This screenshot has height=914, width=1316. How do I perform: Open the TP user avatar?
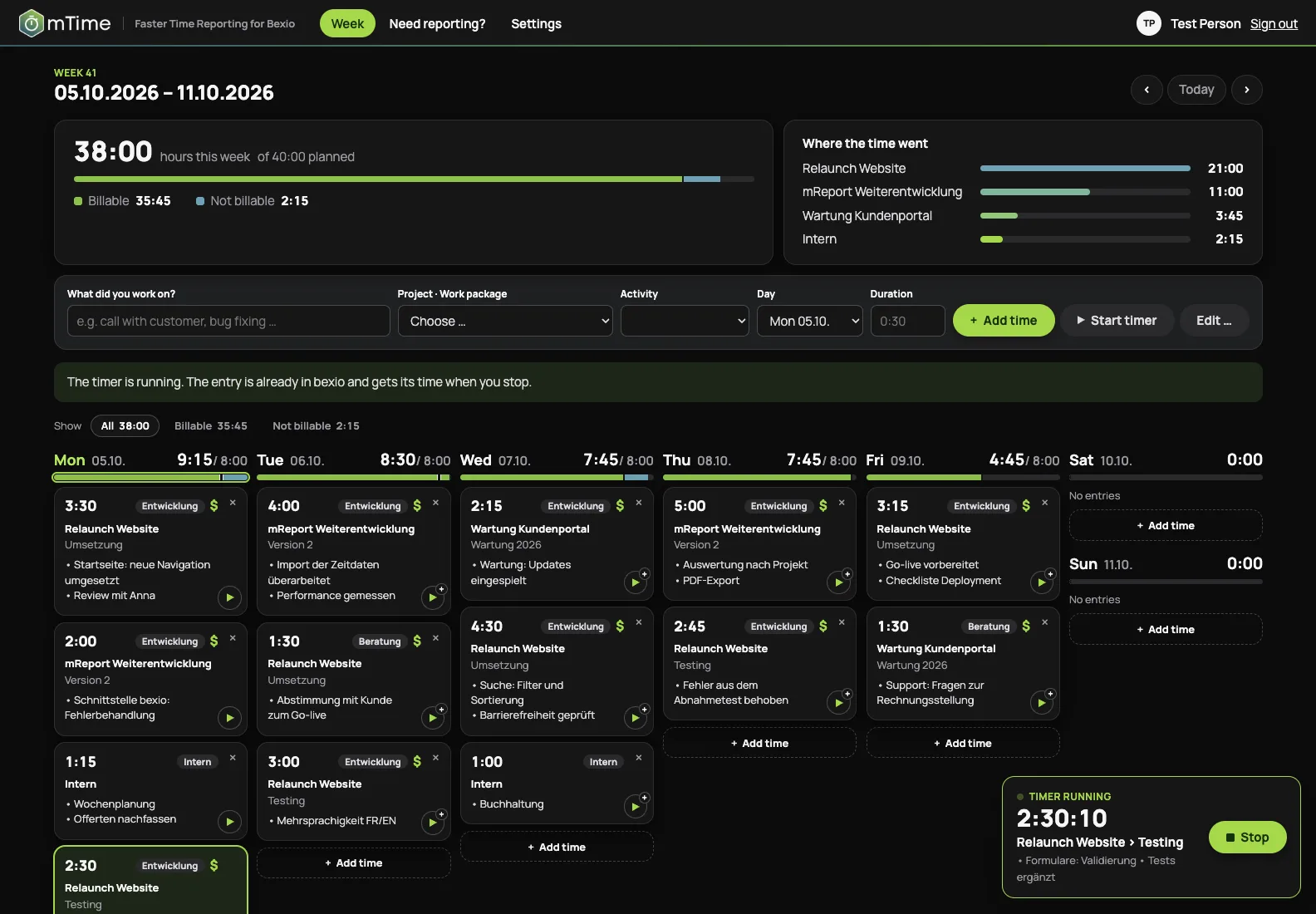tap(1148, 23)
